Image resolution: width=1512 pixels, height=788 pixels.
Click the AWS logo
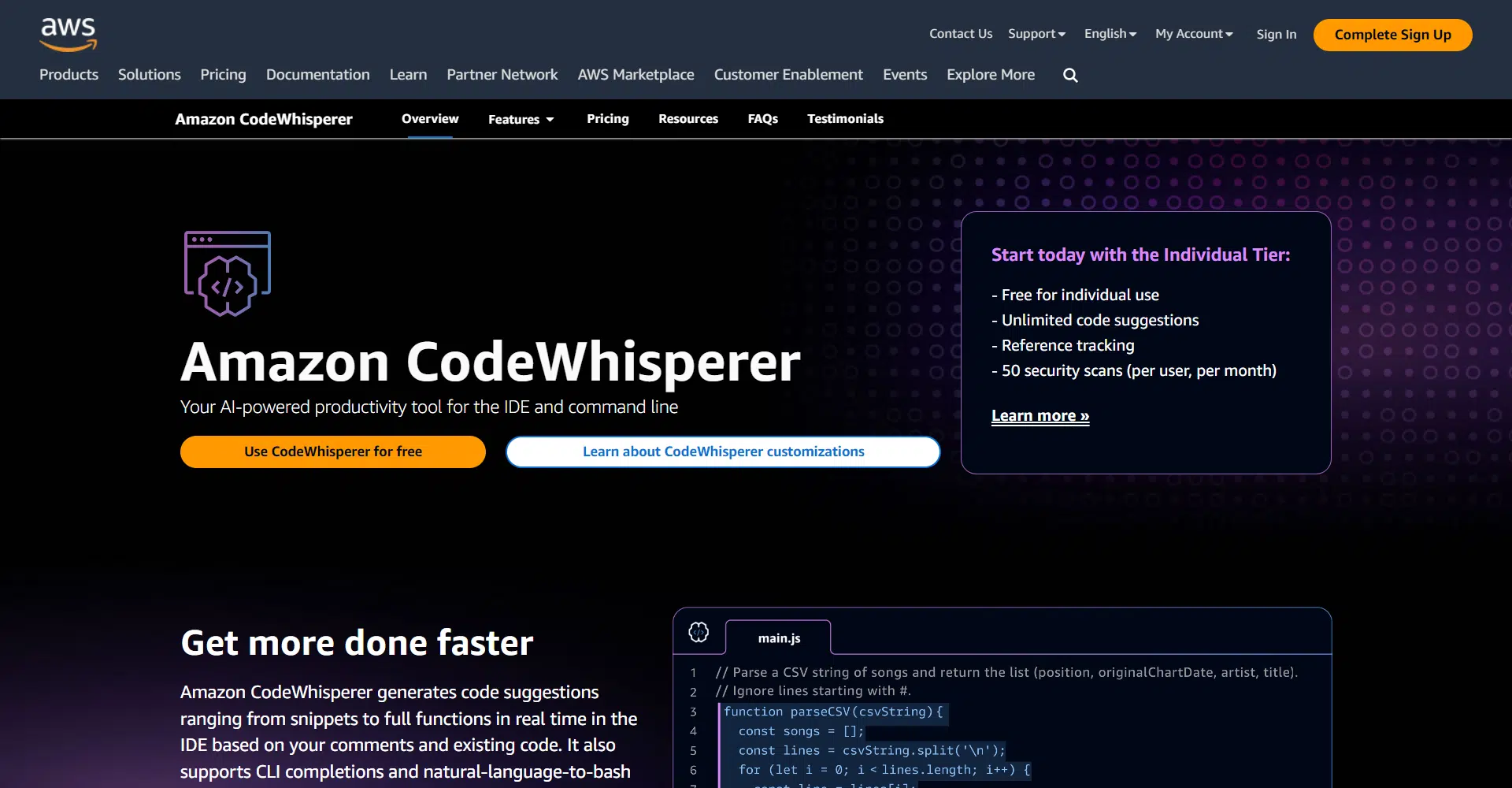[69, 35]
